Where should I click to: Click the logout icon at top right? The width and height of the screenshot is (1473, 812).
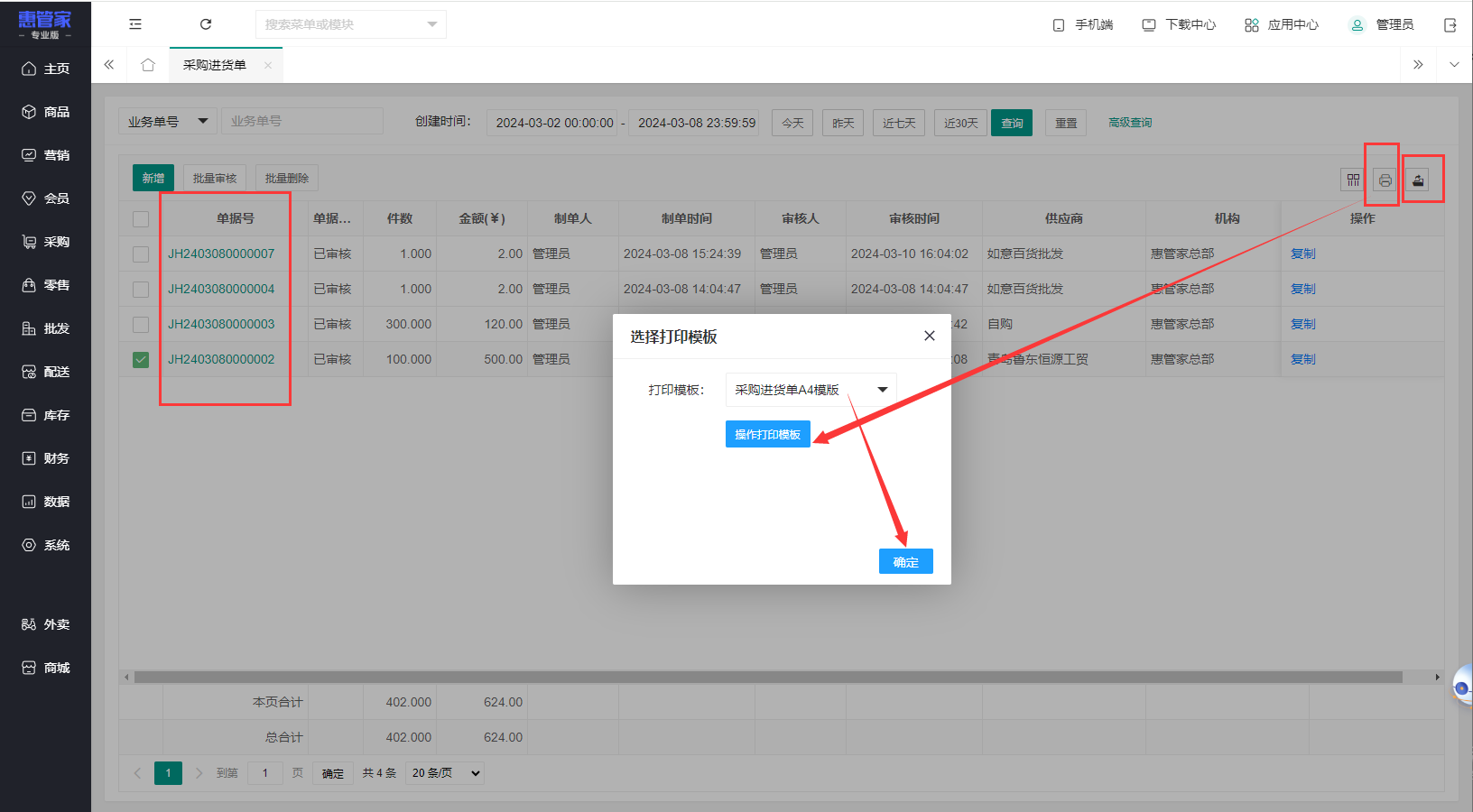(x=1450, y=25)
